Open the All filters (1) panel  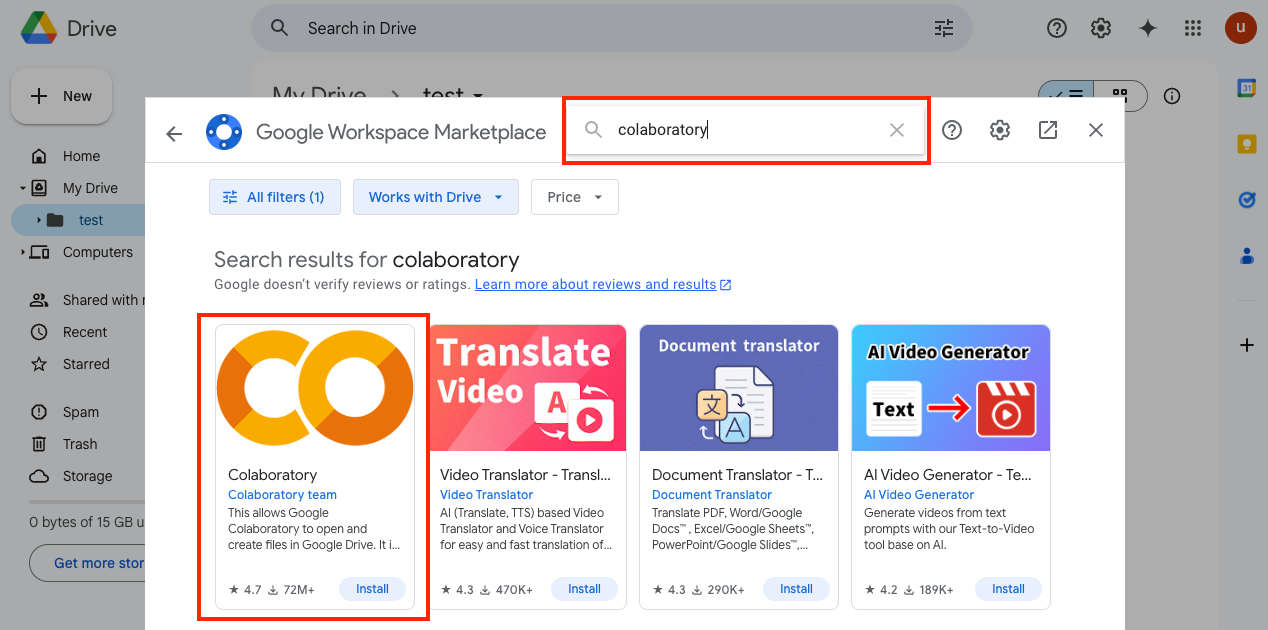coord(274,197)
